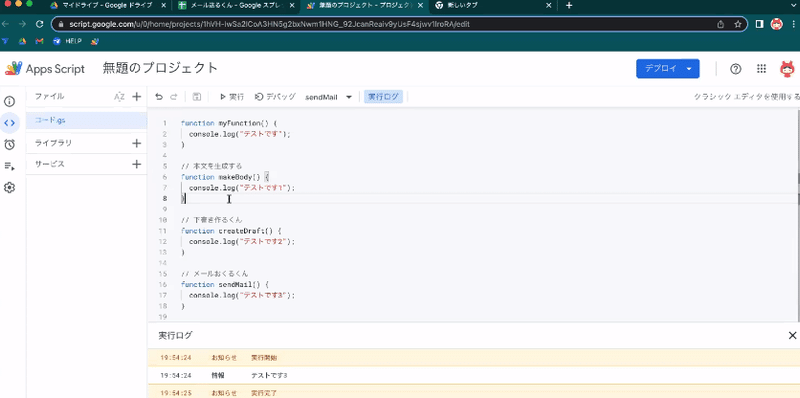
Task: Click the サービス section label
Action: pyautogui.click(x=49, y=164)
